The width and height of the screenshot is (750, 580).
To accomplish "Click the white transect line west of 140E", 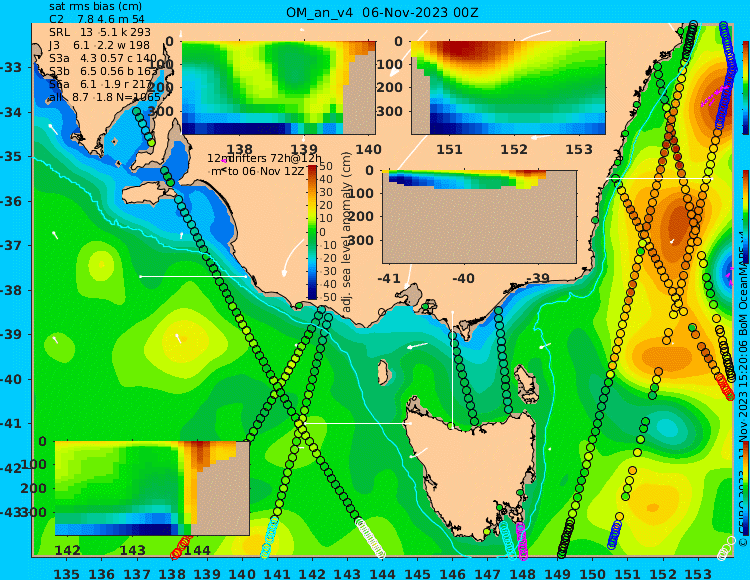I will 193,276.
